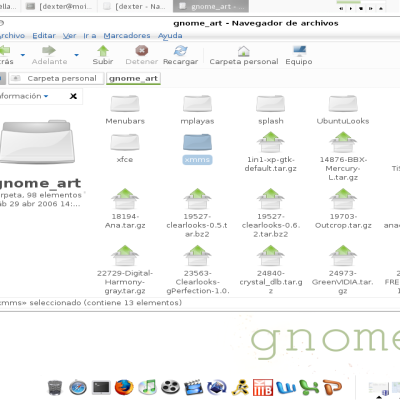Open the Menubars folder
400x400 pixels.
point(125,110)
